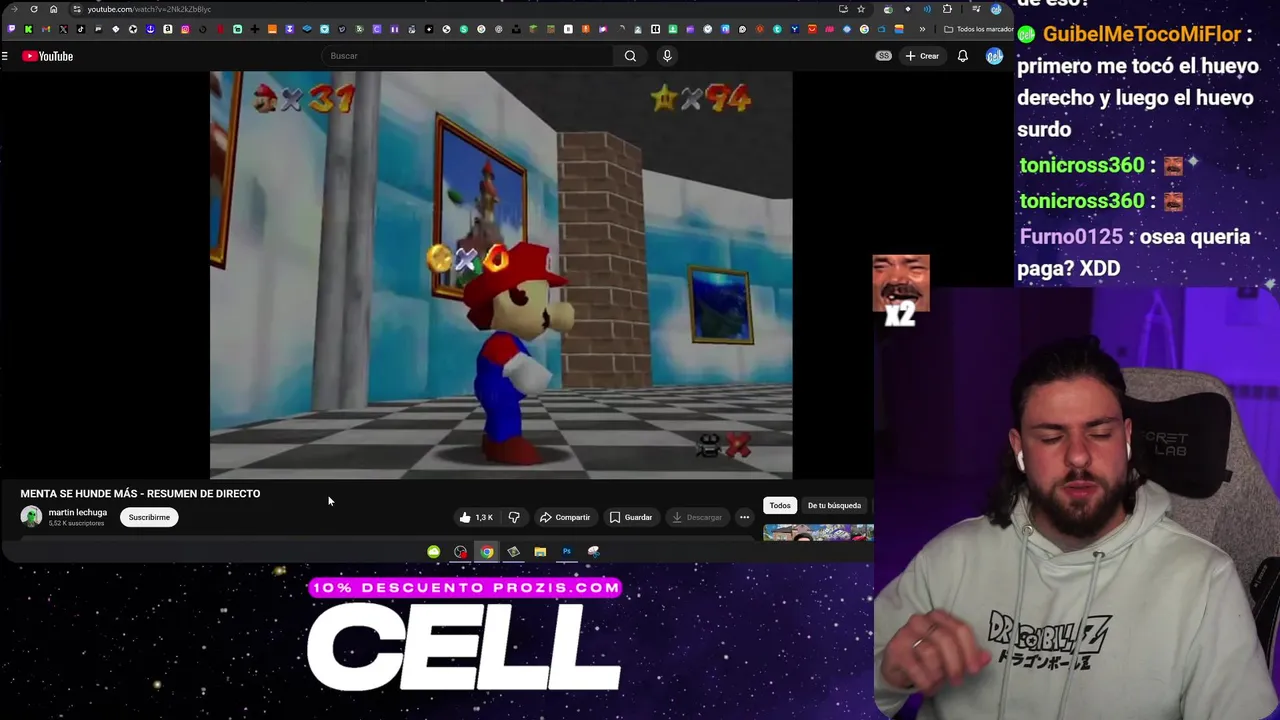Click the Compartir button
Image resolution: width=1280 pixels, height=720 pixels.
(x=565, y=517)
